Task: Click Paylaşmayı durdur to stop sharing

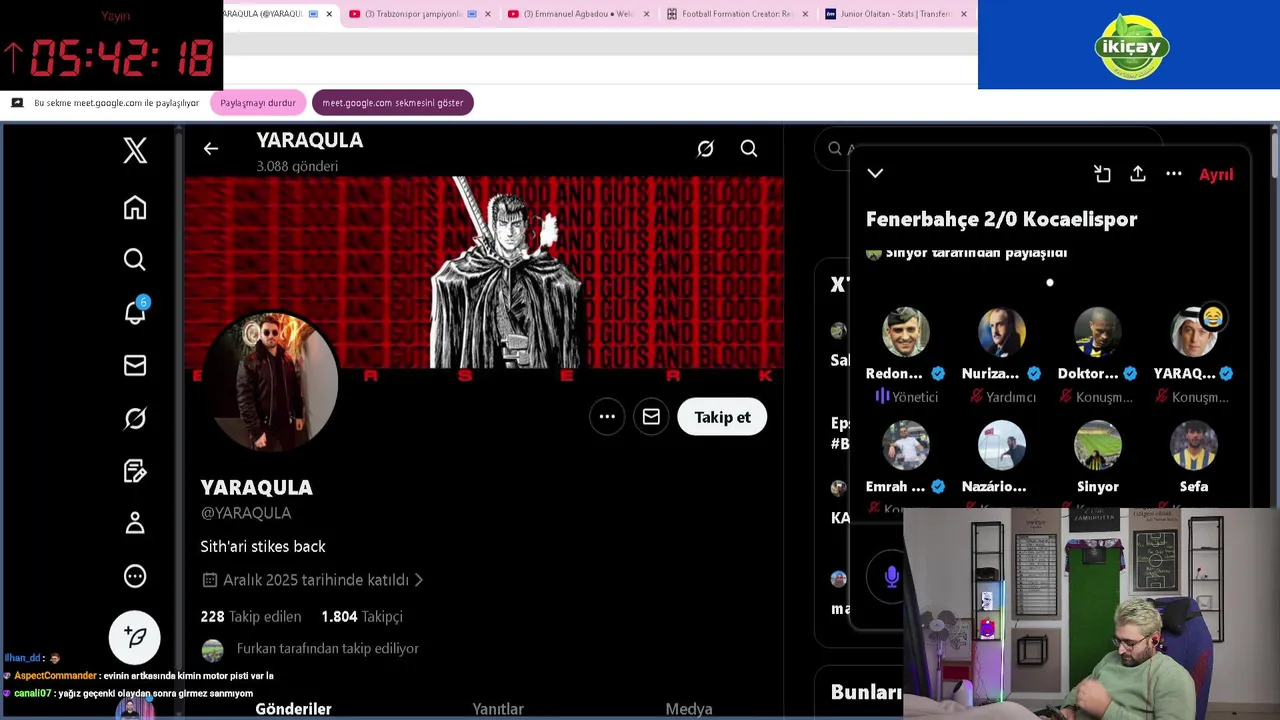Action: [x=258, y=103]
